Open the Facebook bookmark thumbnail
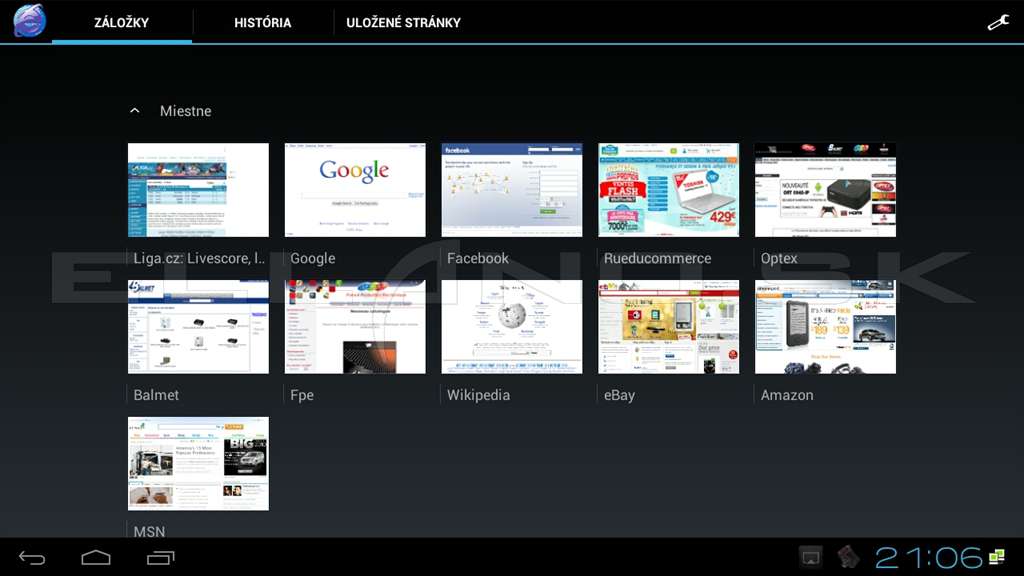This screenshot has width=1024, height=576. [x=512, y=190]
